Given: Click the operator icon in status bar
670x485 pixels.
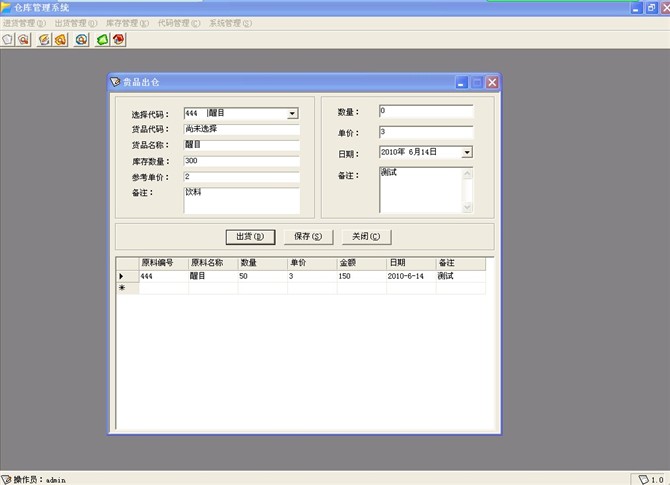Looking at the screenshot, I should tap(6, 479).
